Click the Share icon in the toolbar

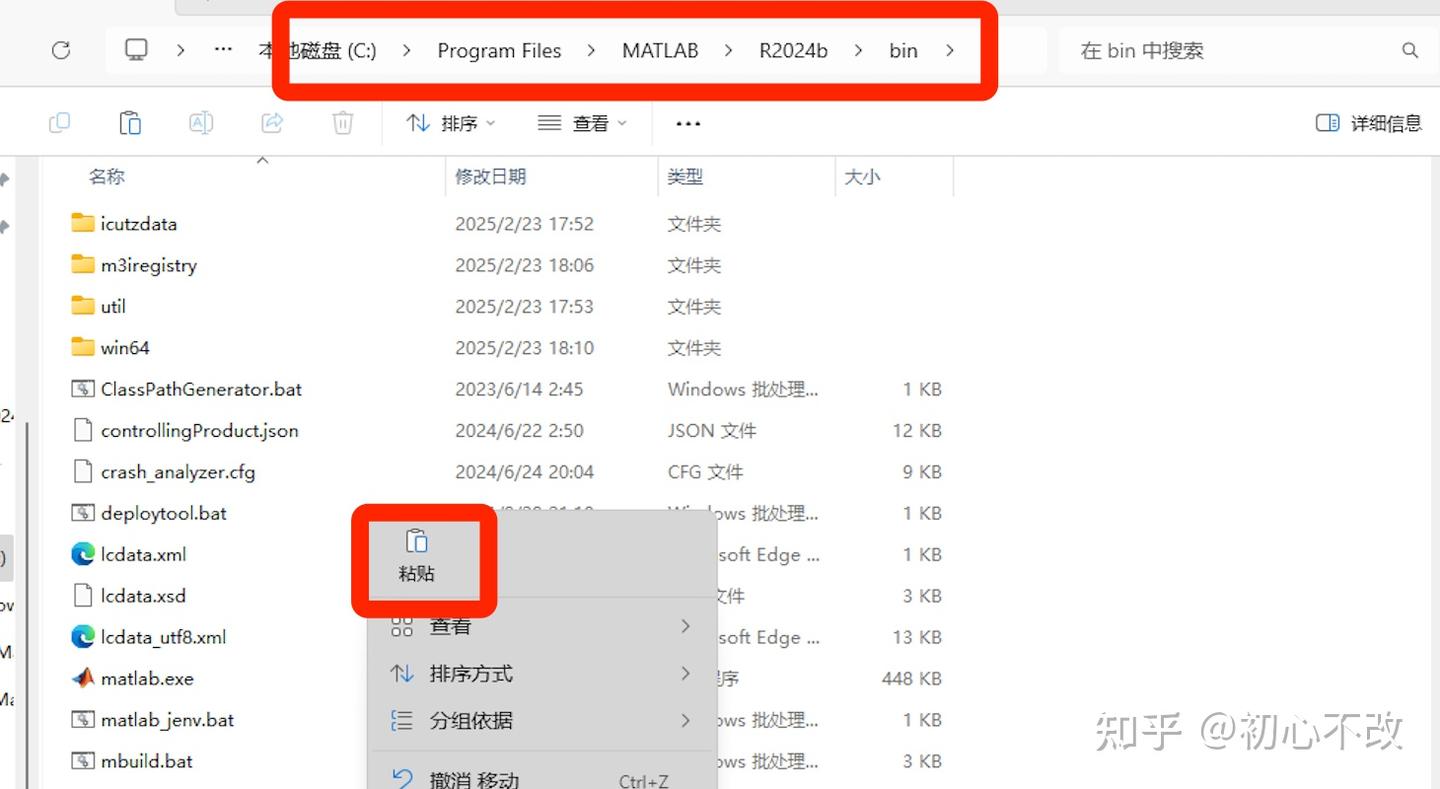[x=271, y=122]
